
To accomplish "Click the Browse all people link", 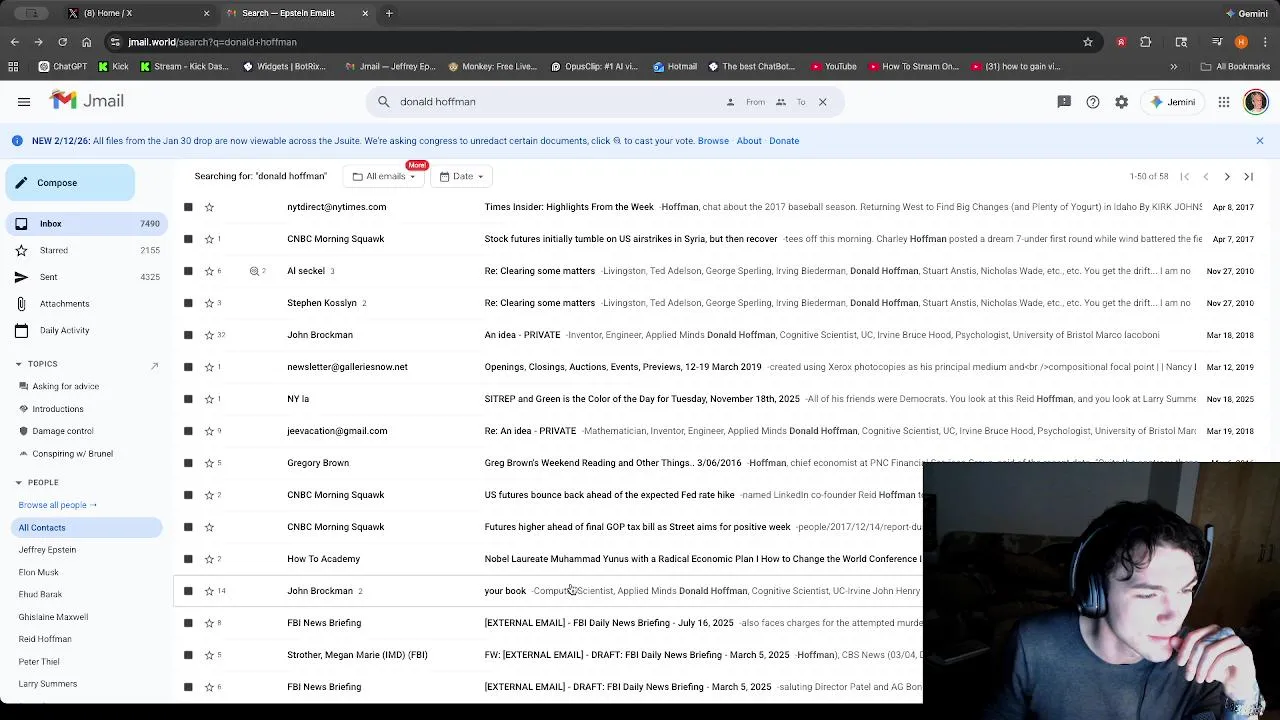I will (57, 505).
